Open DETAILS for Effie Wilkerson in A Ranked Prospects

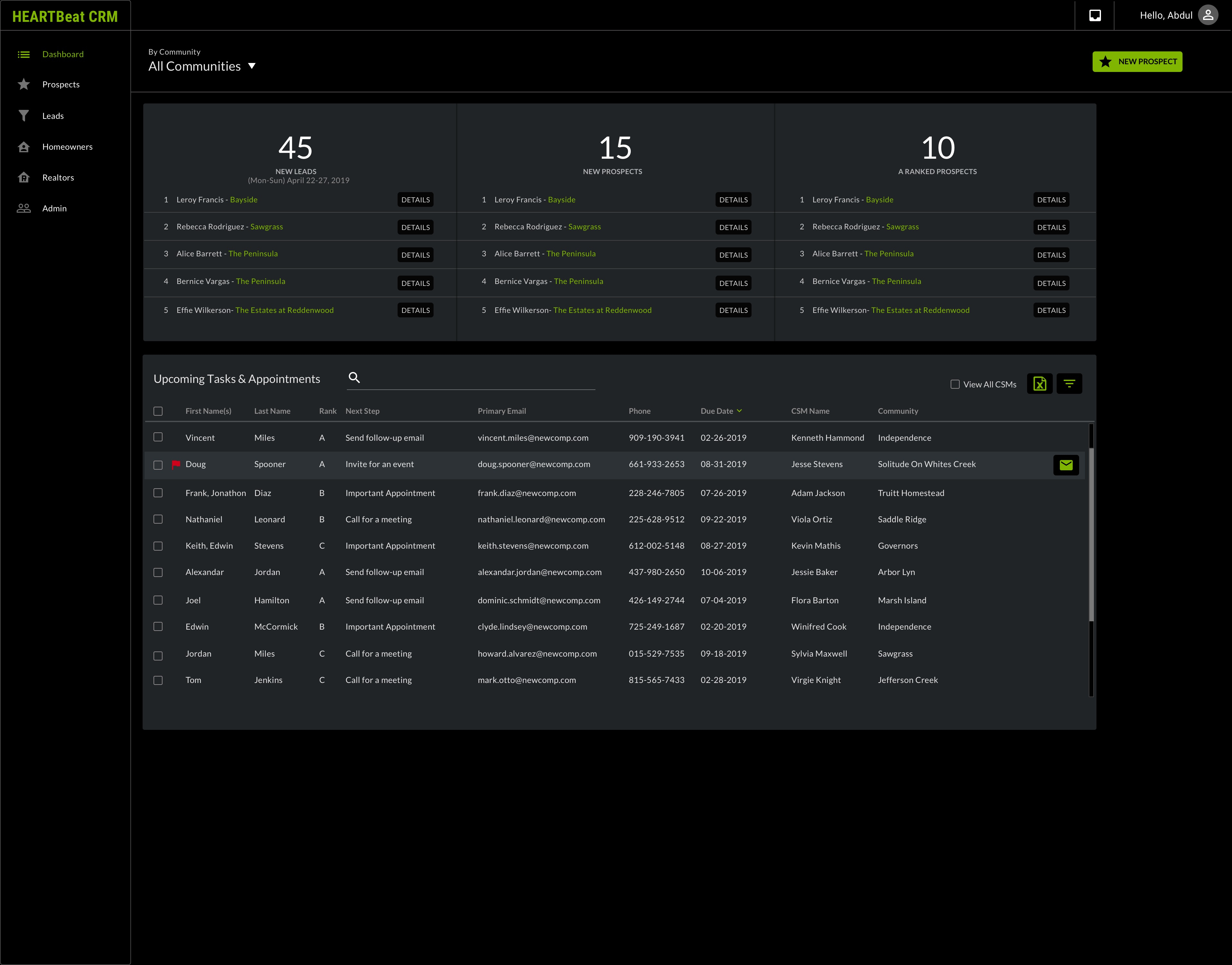tap(1051, 310)
